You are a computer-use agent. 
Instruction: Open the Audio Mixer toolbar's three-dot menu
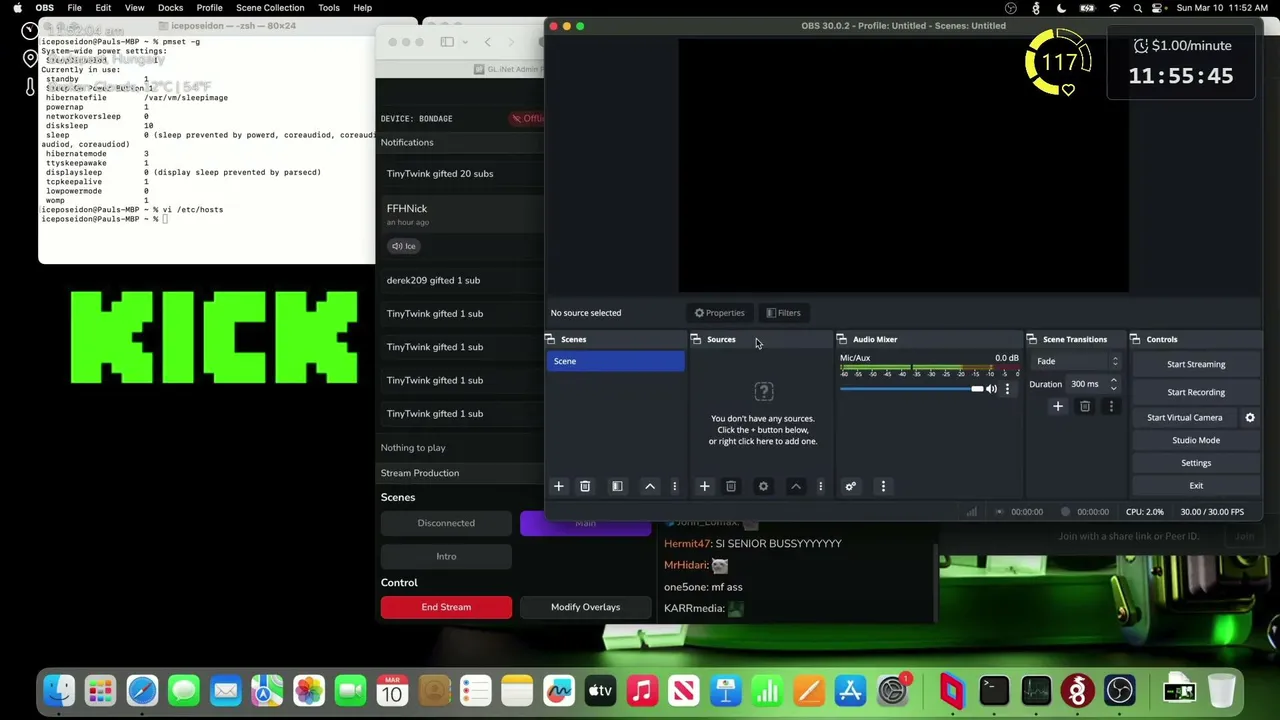[x=883, y=486]
